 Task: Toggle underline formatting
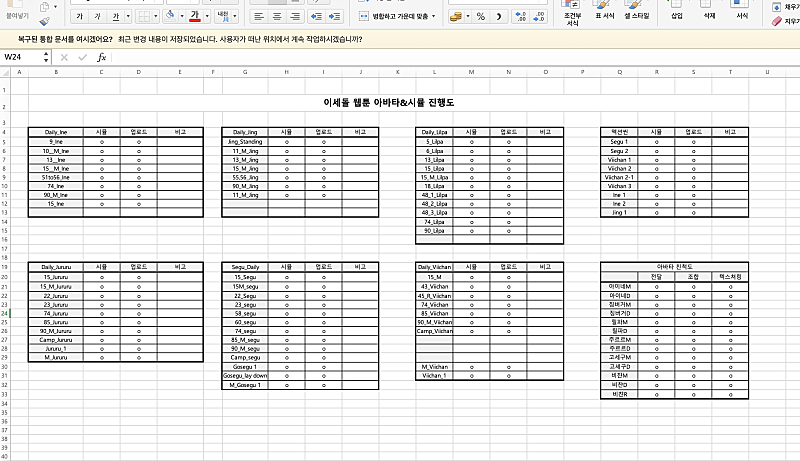(x=116, y=16)
